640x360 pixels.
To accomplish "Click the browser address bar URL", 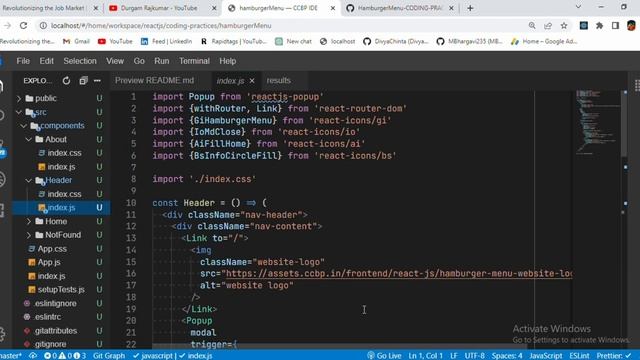I will (161, 25).
